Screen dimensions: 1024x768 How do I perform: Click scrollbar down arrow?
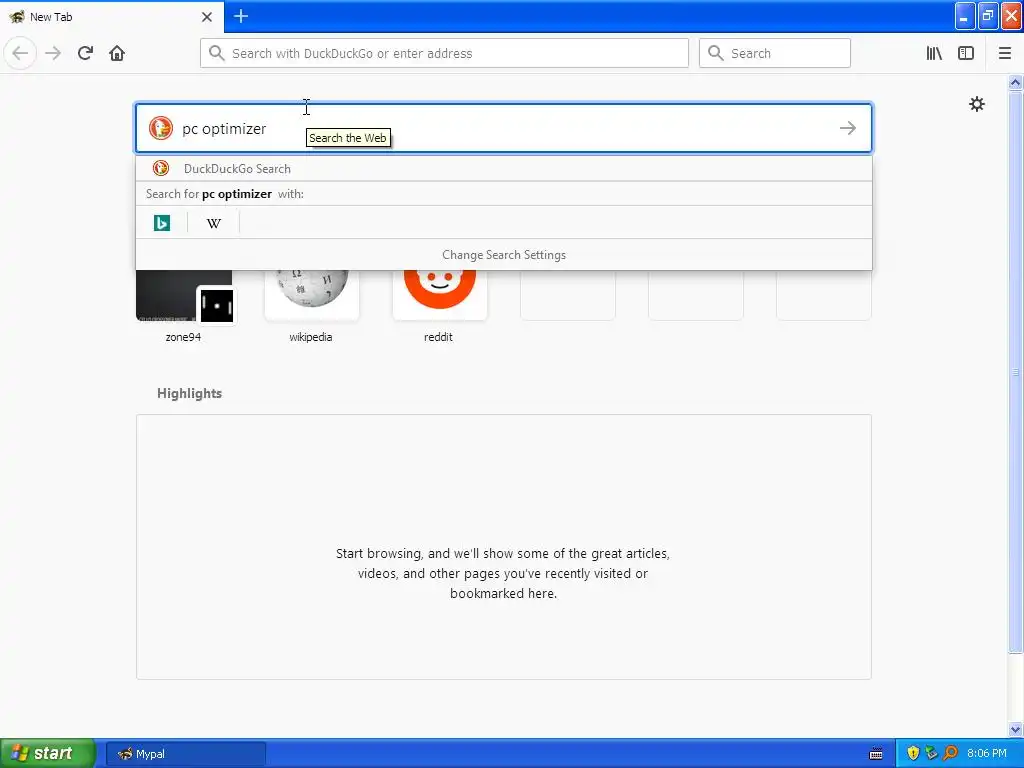point(1015,729)
